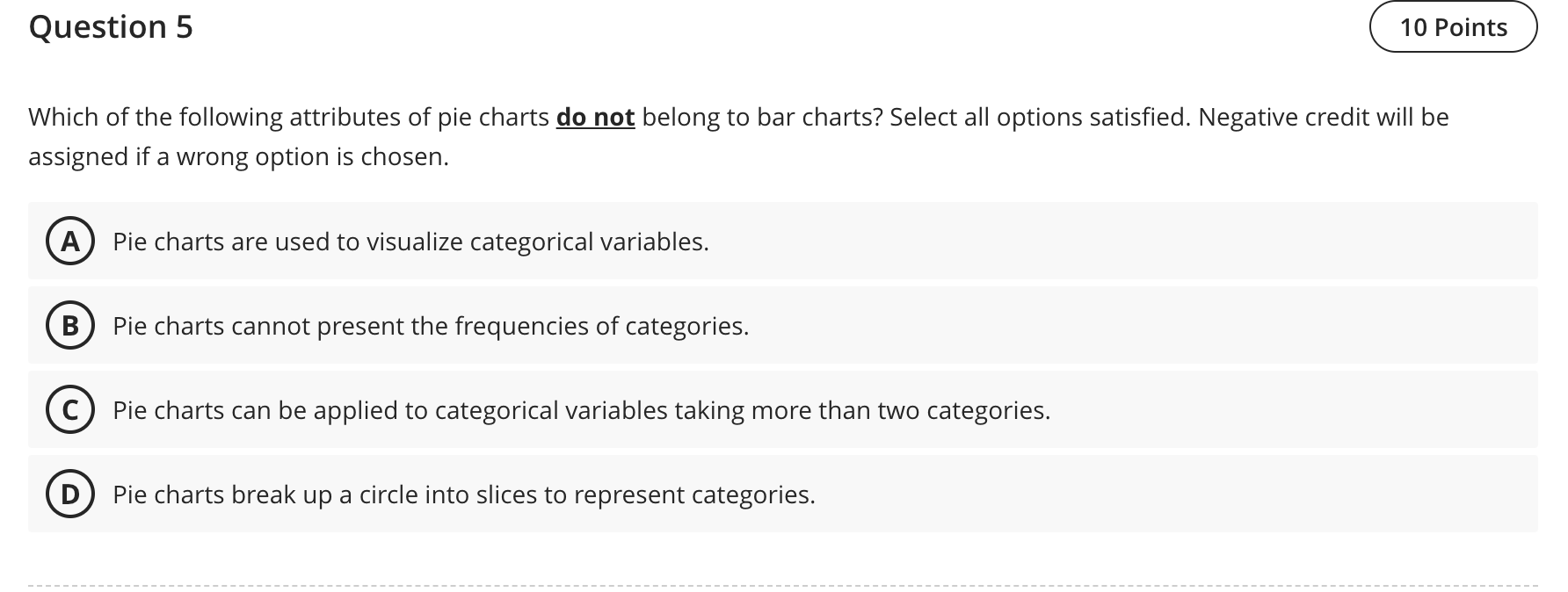Image resolution: width=1568 pixels, height=592 pixels.
Task: Click the row containing option C
Action: 784,409
